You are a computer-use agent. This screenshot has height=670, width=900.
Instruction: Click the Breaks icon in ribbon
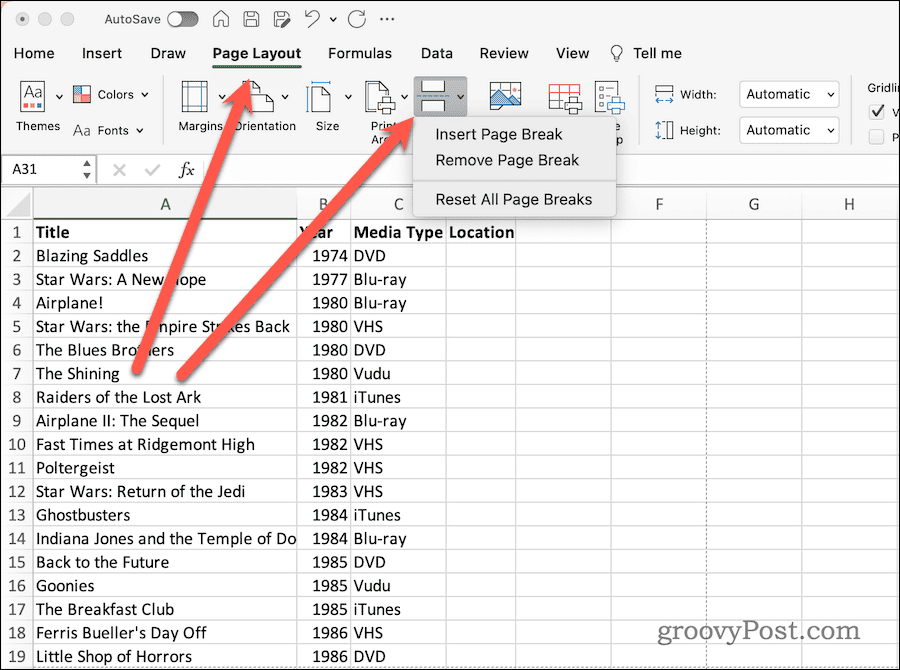point(434,96)
